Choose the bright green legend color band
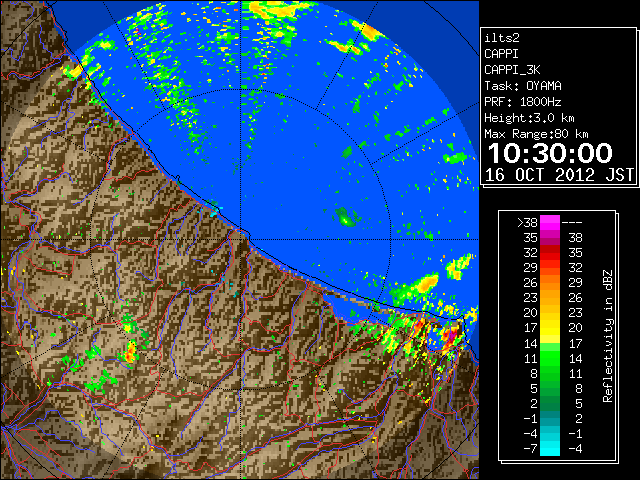This screenshot has width=640, height=480. pyautogui.click(x=550, y=358)
